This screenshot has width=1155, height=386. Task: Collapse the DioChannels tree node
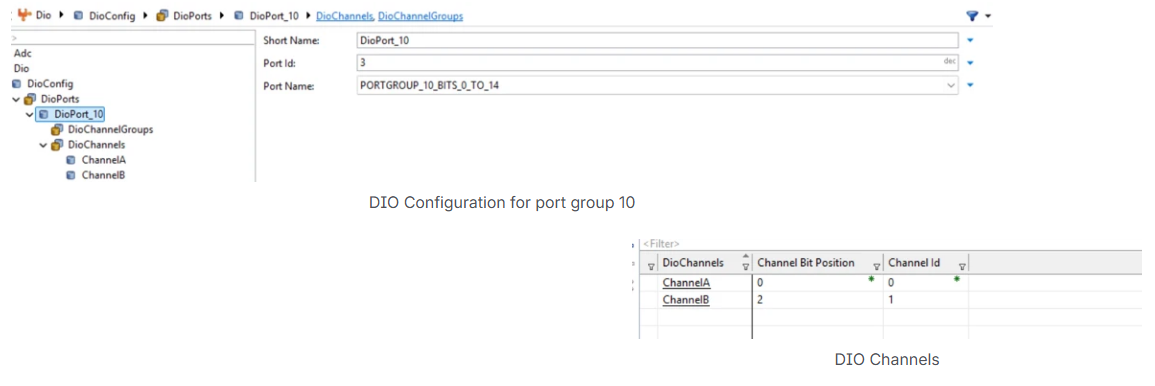(43, 145)
